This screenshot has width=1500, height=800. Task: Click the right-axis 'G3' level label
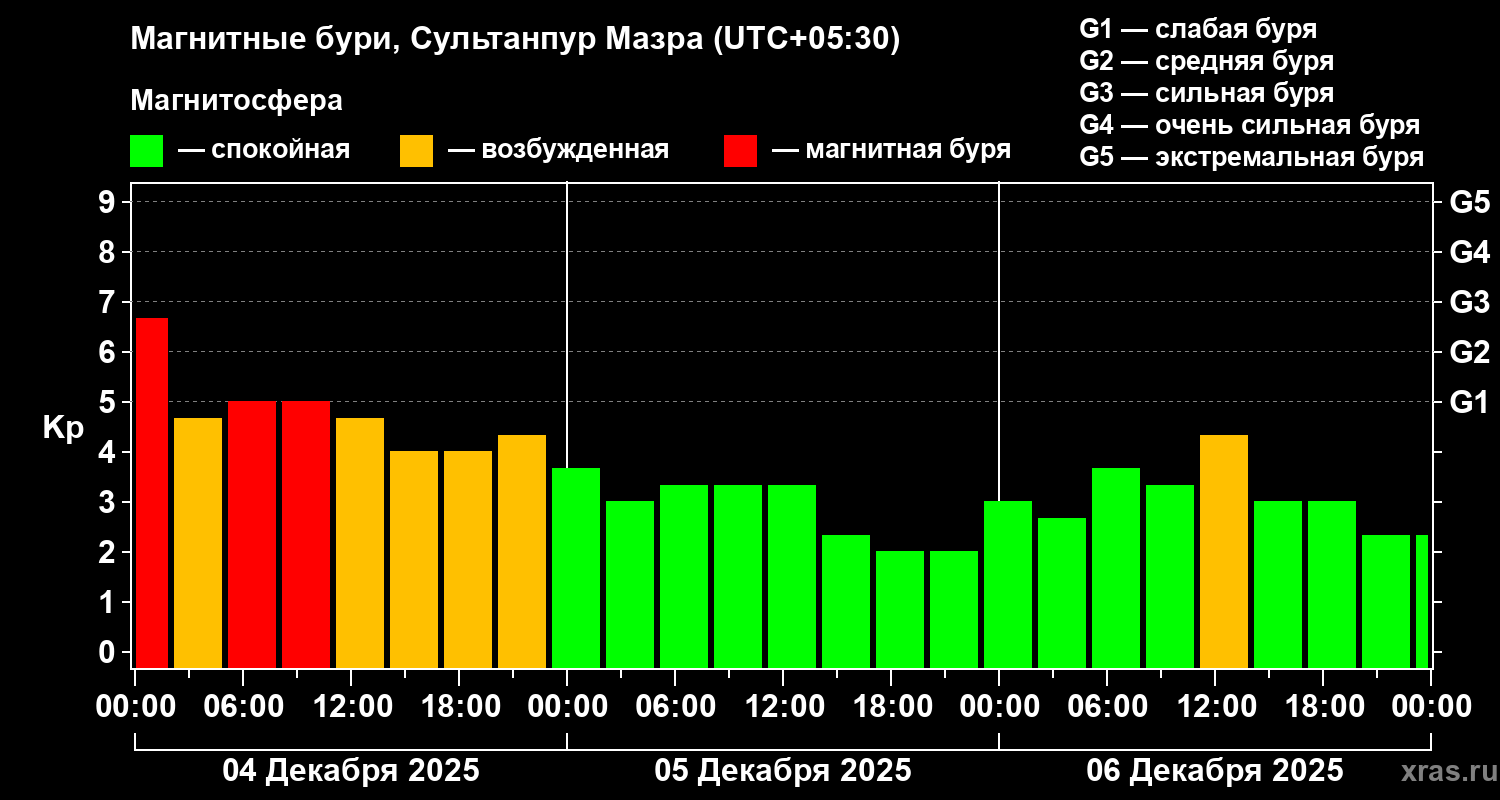1469,302
